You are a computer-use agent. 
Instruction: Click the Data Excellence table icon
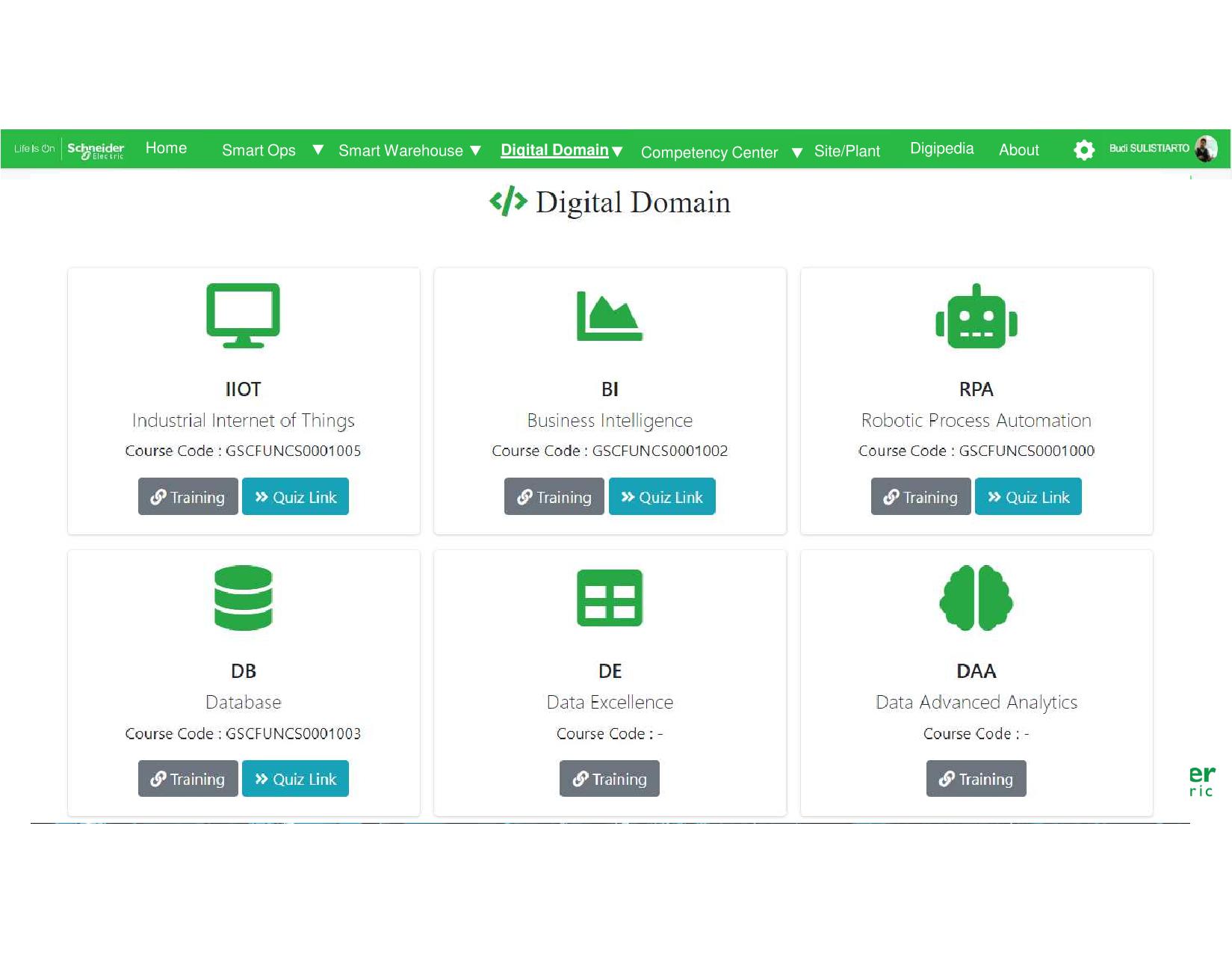[x=609, y=598]
